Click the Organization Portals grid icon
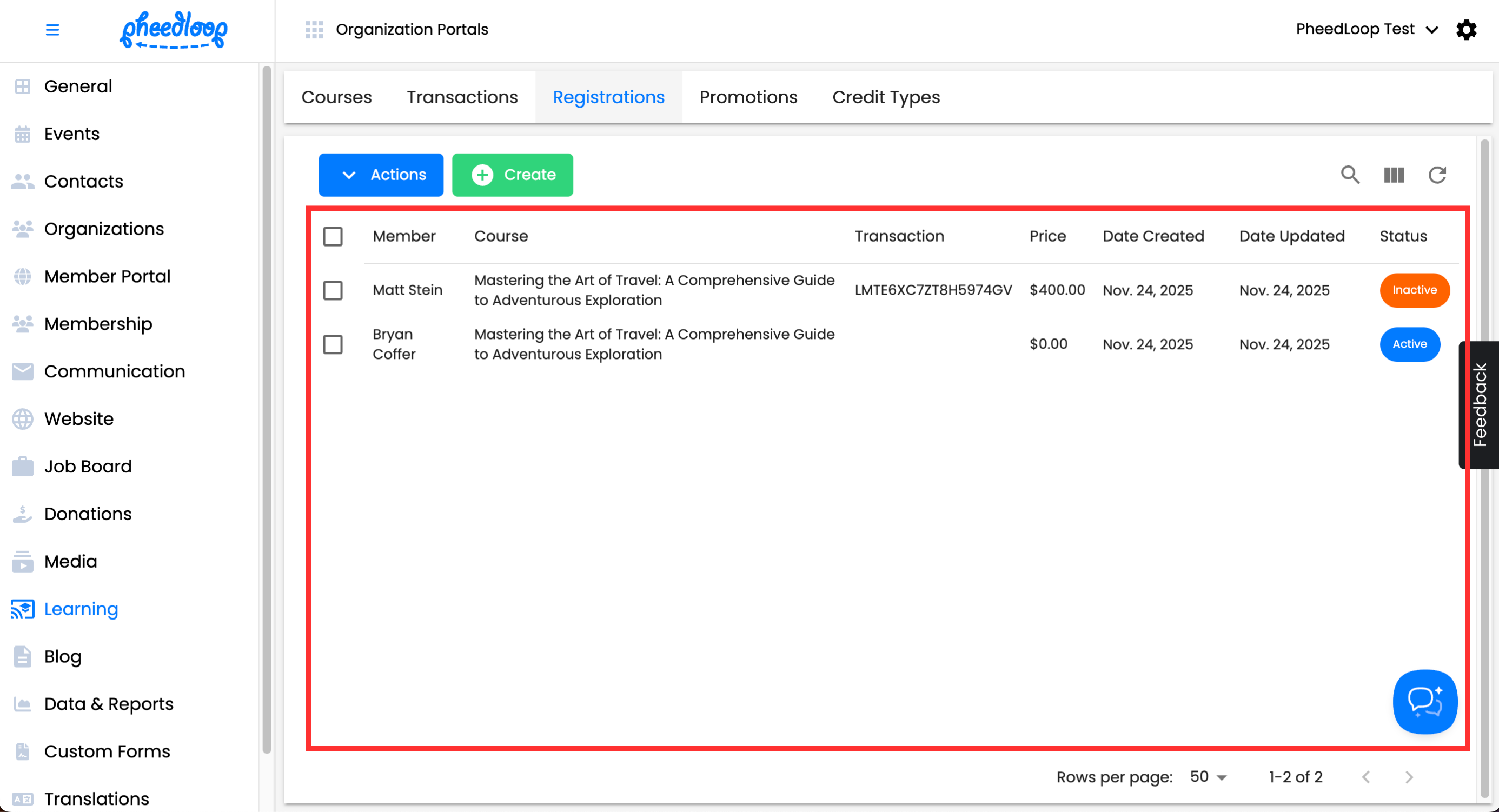 314,30
